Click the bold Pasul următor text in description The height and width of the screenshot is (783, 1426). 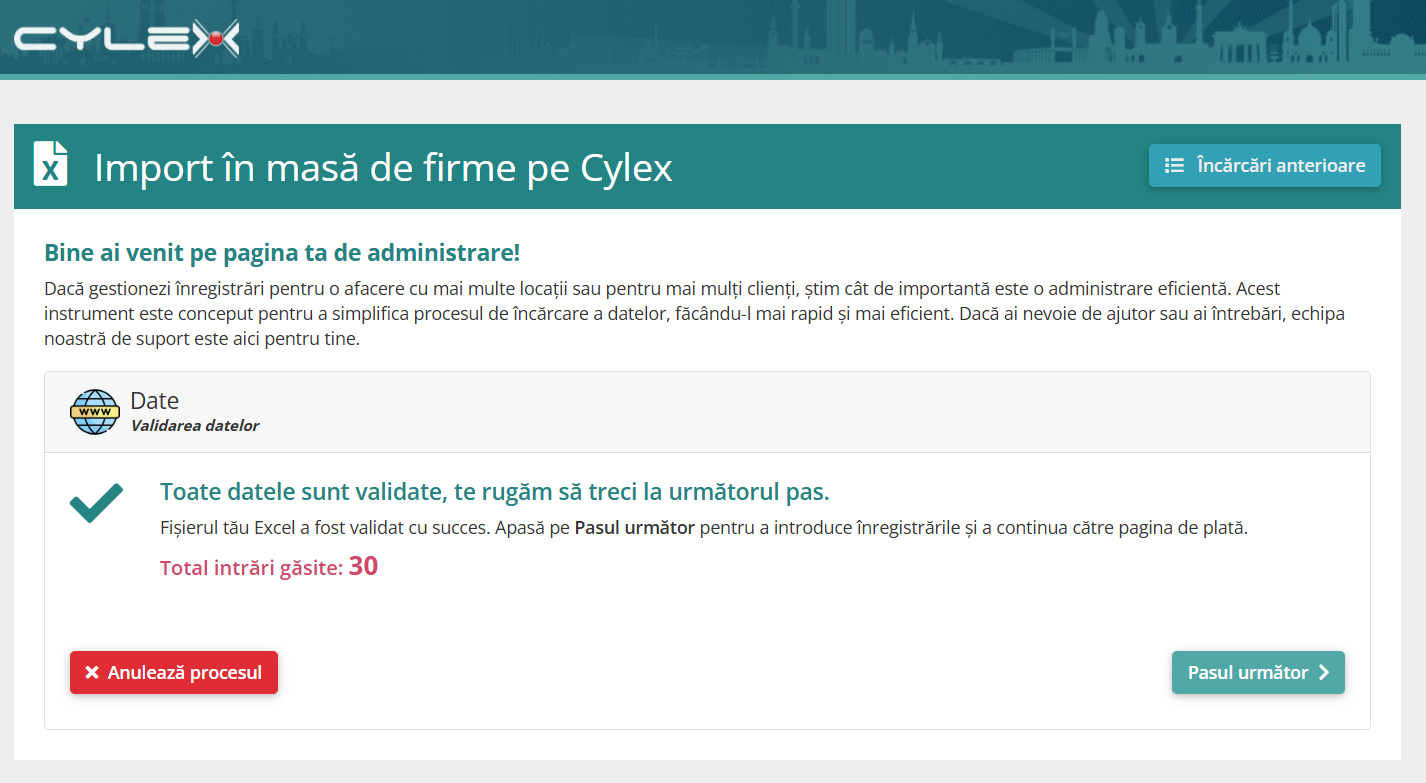(x=635, y=528)
